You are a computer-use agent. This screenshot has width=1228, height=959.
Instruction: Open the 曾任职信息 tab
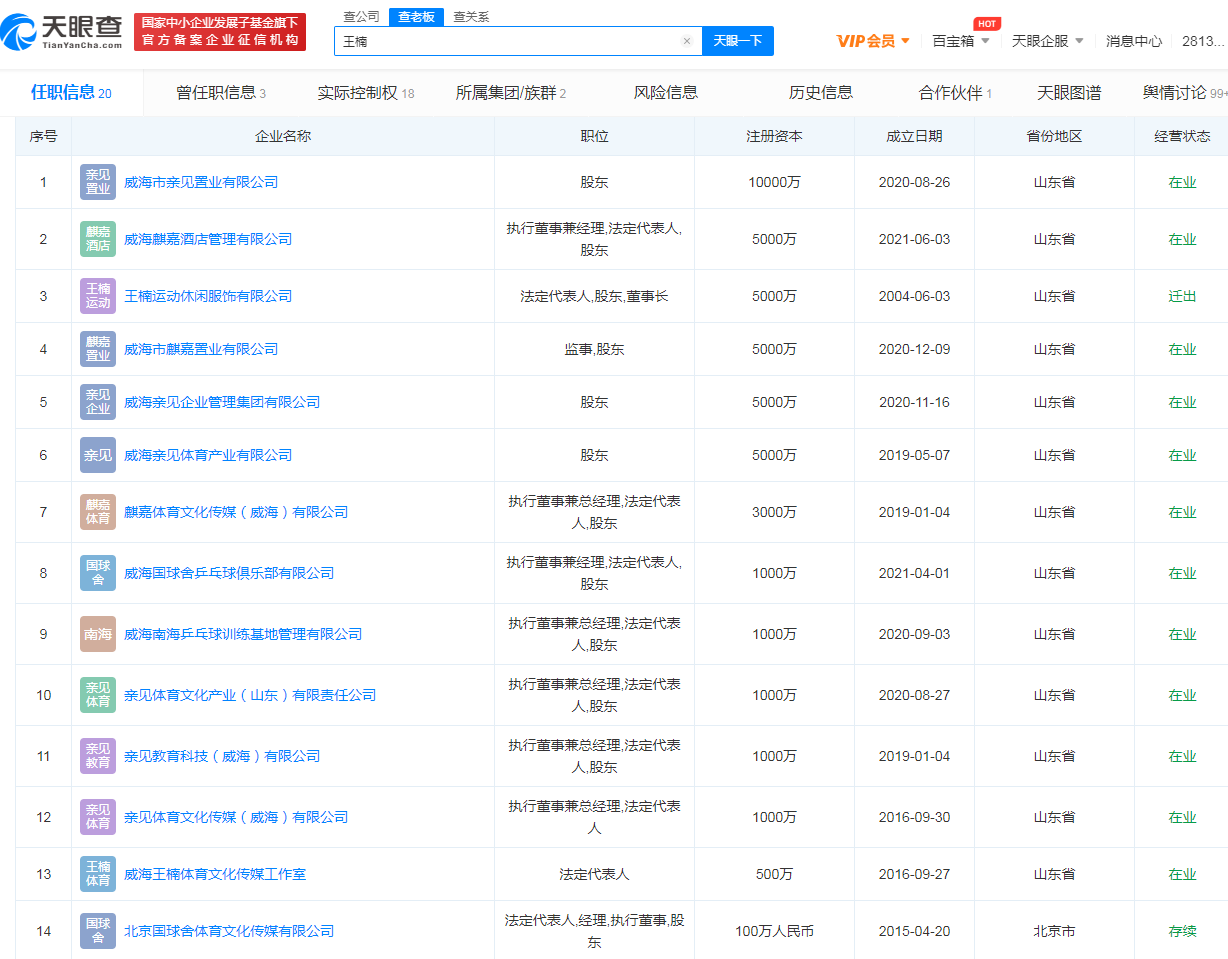point(221,93)
